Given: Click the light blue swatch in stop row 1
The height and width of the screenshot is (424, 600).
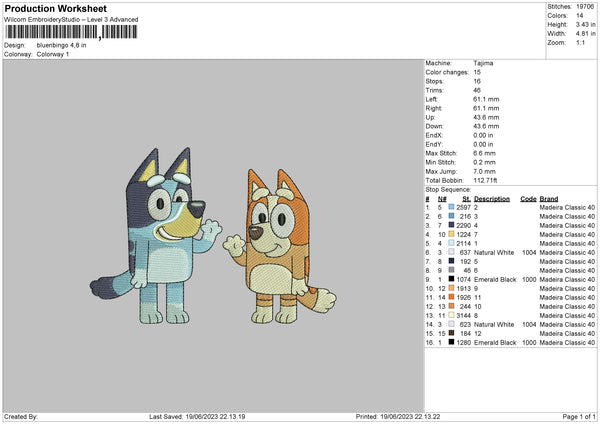Looking at the screenshot, I should click(x=451, y=207).
